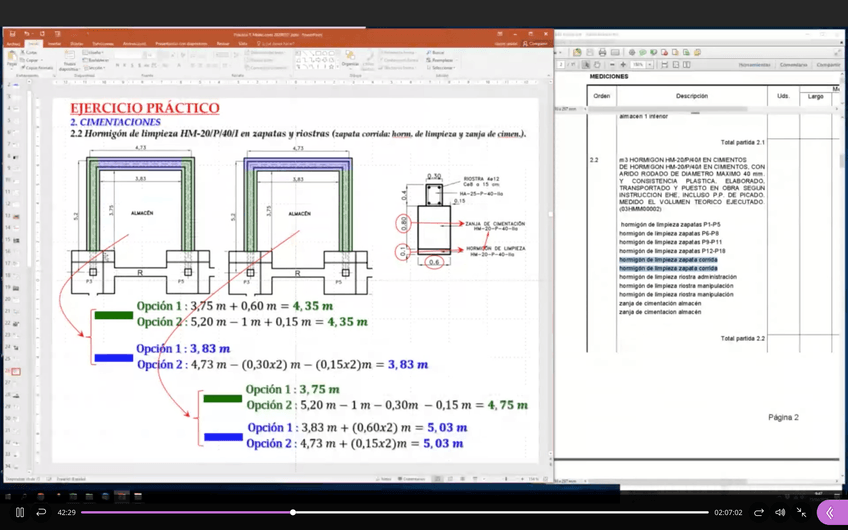Viewport: 848px width, 530px height.
Task: Open the purple side panel chevron
Action: pyautogui.click(x=830, y=512)
